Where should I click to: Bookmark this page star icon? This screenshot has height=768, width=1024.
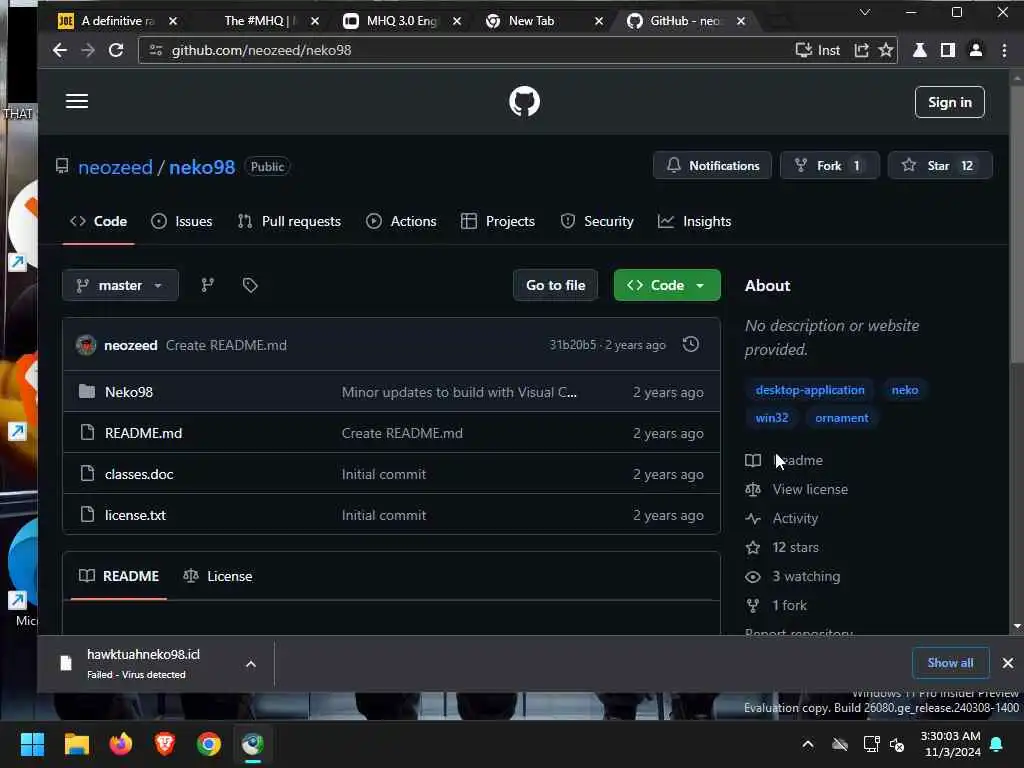coord(886,50)
